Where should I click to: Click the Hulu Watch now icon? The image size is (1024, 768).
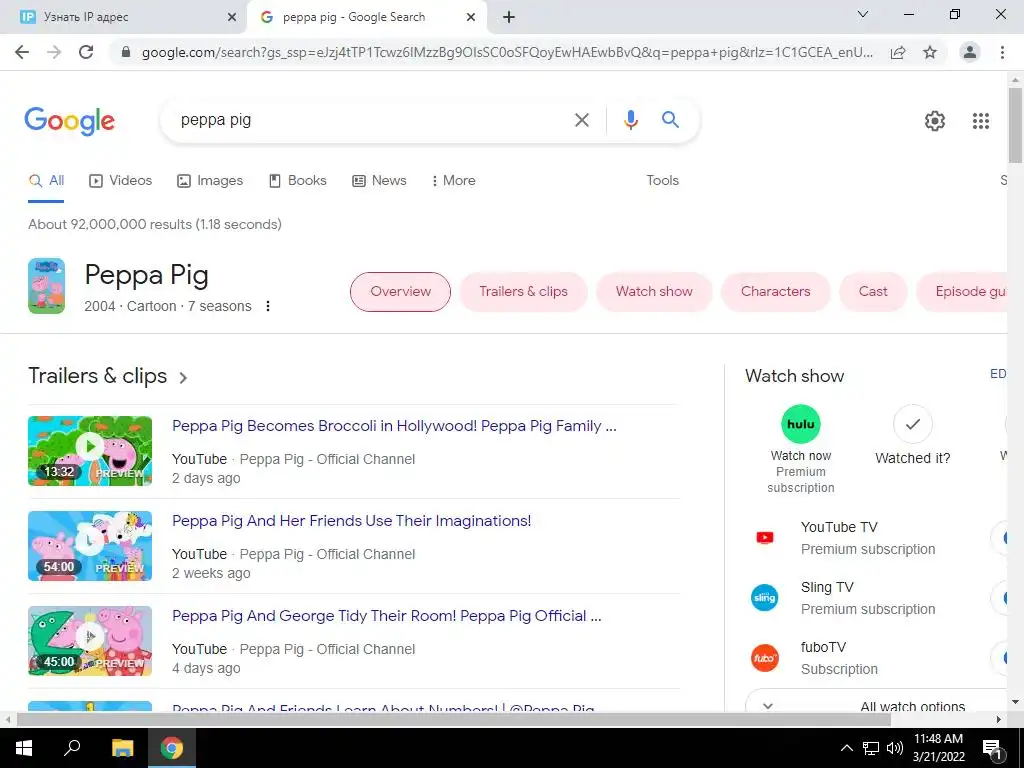801,424
